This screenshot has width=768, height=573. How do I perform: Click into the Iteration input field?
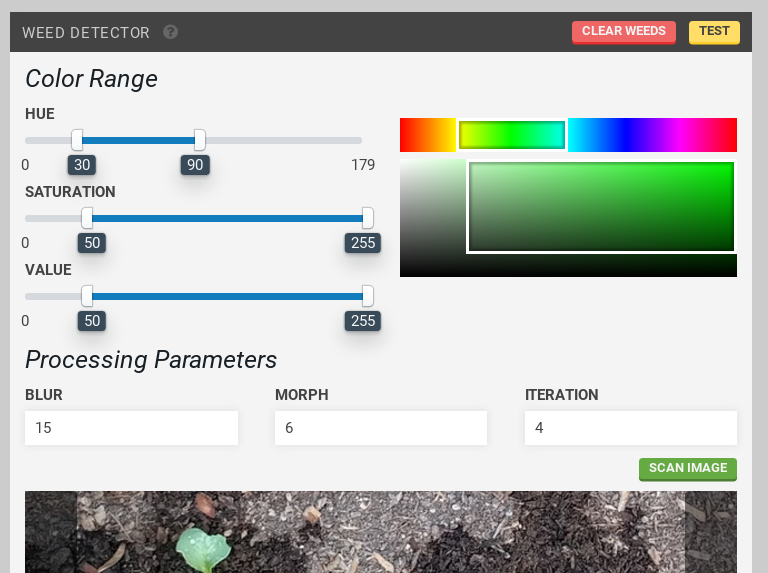631,428
